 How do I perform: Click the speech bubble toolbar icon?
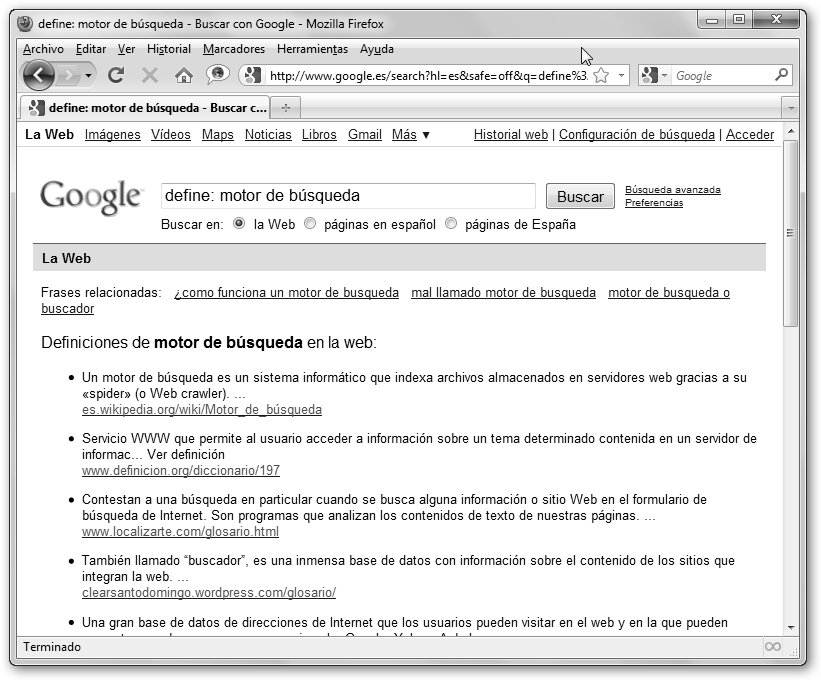217,75
